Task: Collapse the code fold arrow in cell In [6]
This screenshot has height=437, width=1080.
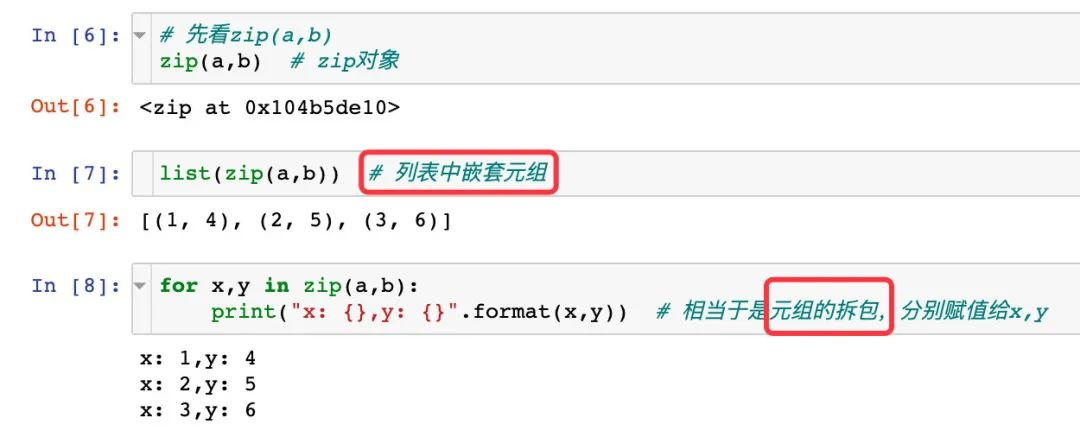Action: (x=139, y=35)
